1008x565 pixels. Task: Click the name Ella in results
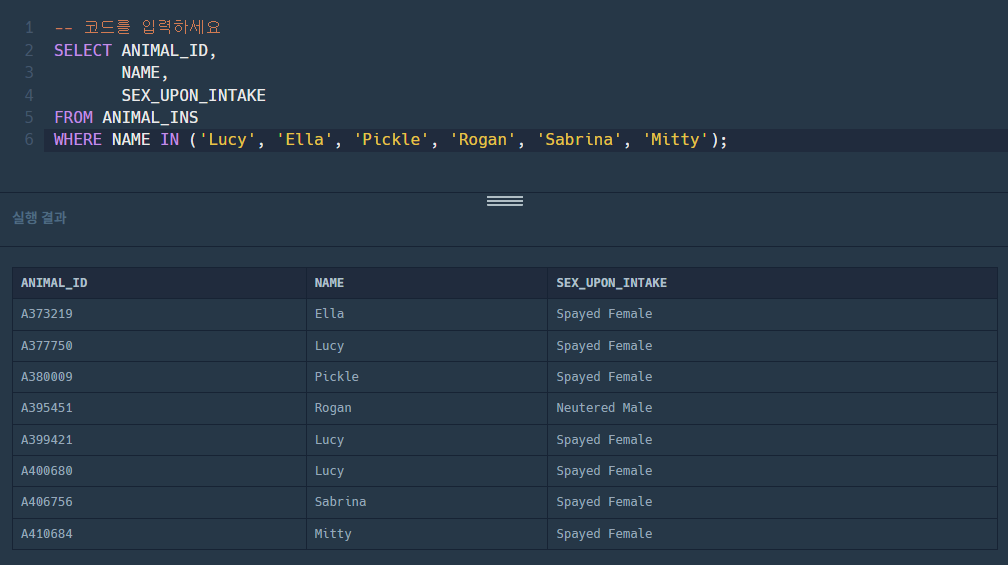329,314
